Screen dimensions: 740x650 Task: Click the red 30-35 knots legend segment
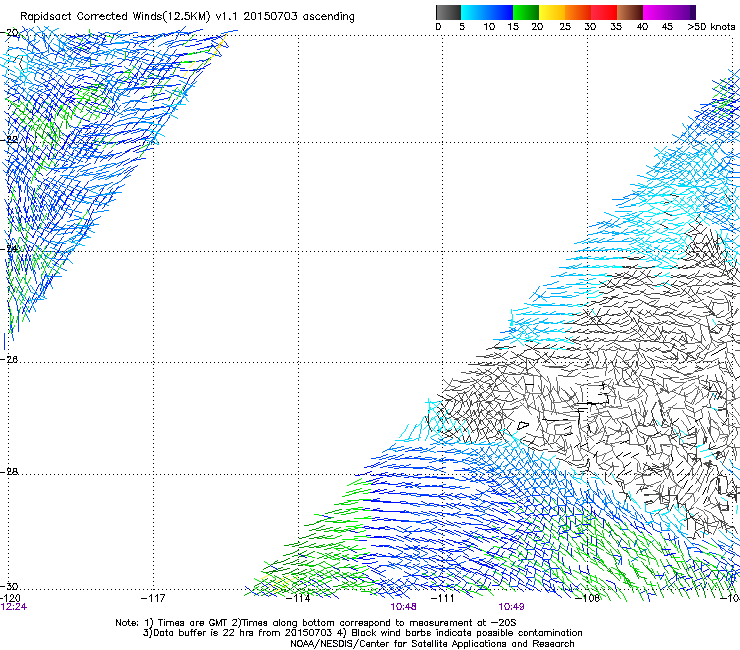point(604,12)
